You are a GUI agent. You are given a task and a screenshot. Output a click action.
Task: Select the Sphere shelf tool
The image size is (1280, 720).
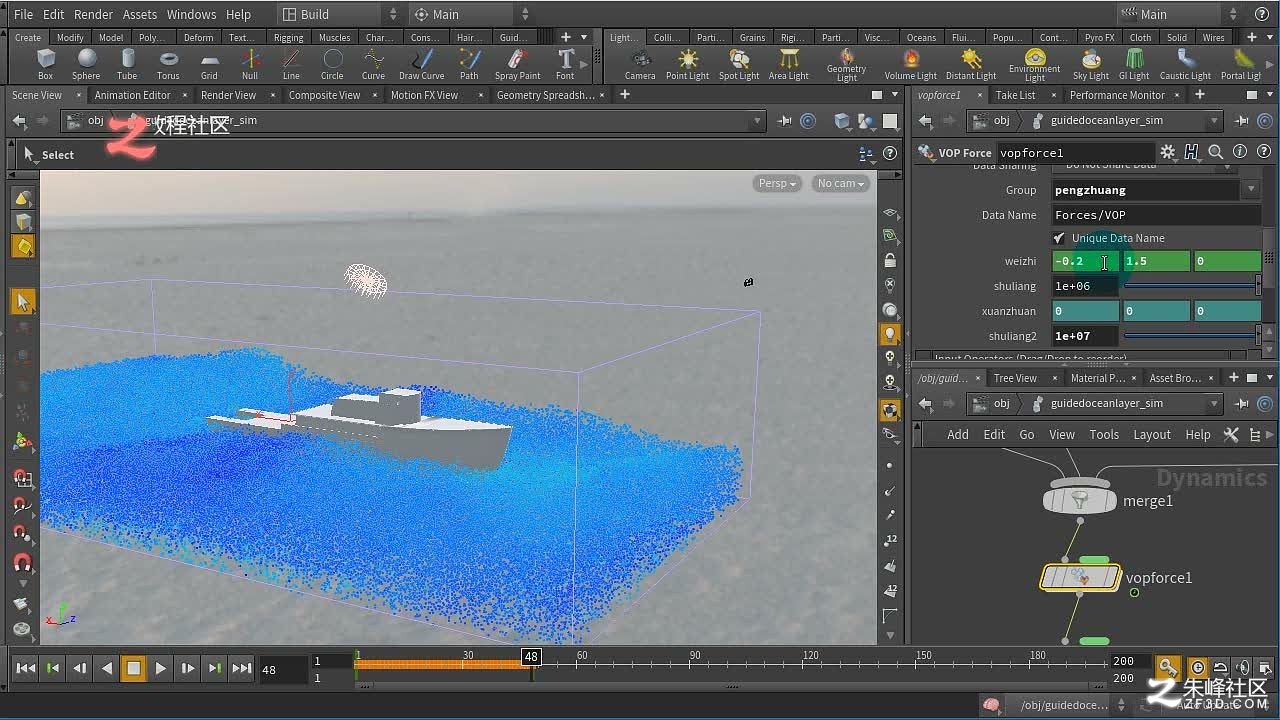click(x=86, y=64)
